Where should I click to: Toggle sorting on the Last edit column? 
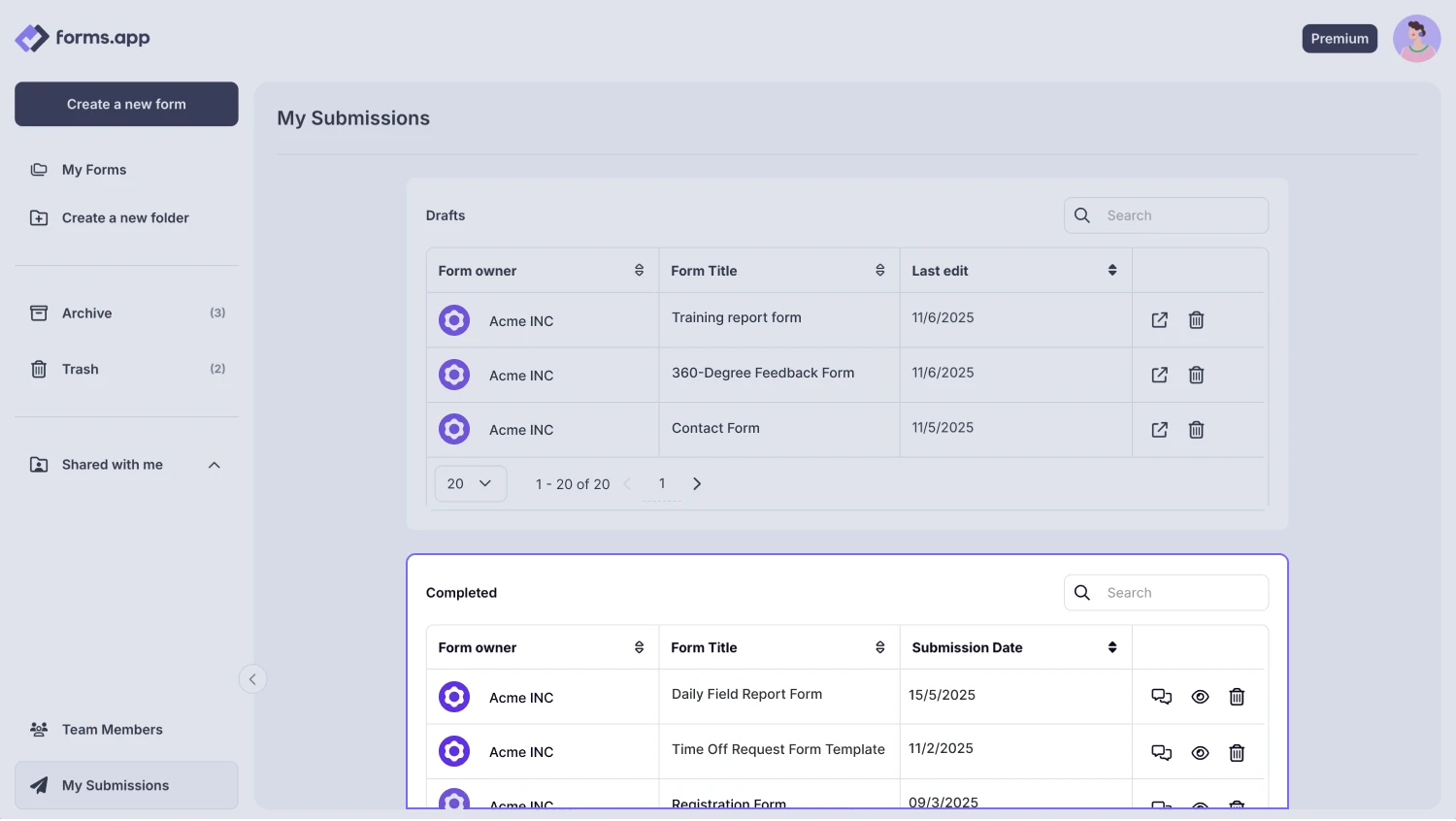click(x=1111, y=270)
